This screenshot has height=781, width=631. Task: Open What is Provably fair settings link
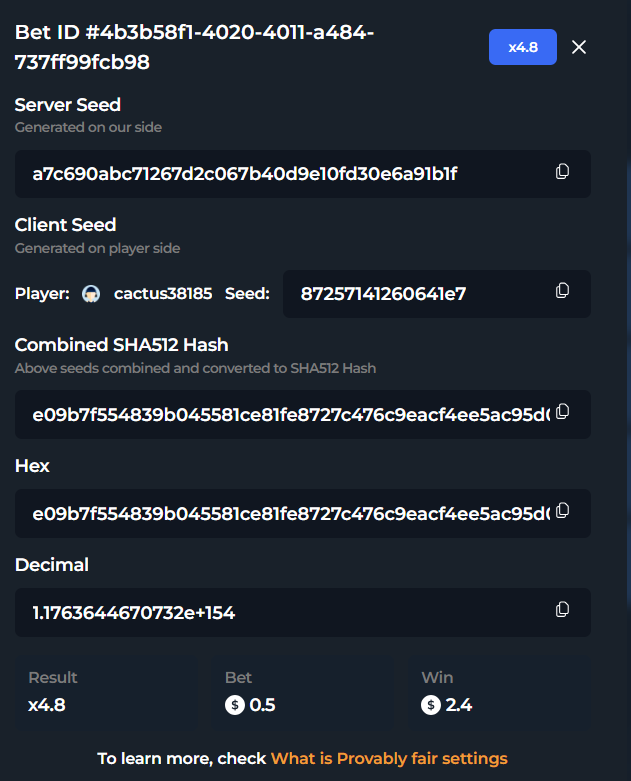pyautogui.click(x=389, y=758)
